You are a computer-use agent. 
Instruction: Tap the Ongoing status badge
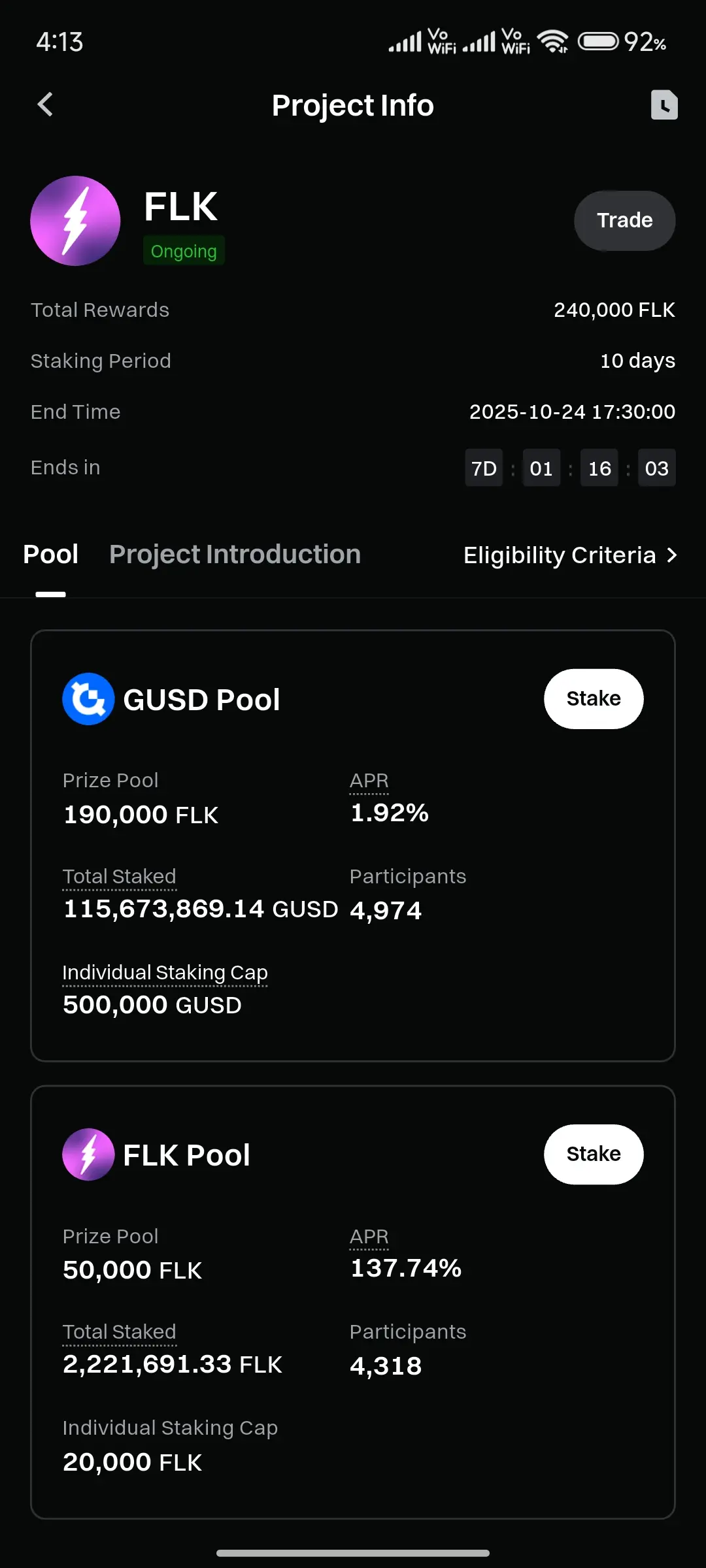point(184,251)
